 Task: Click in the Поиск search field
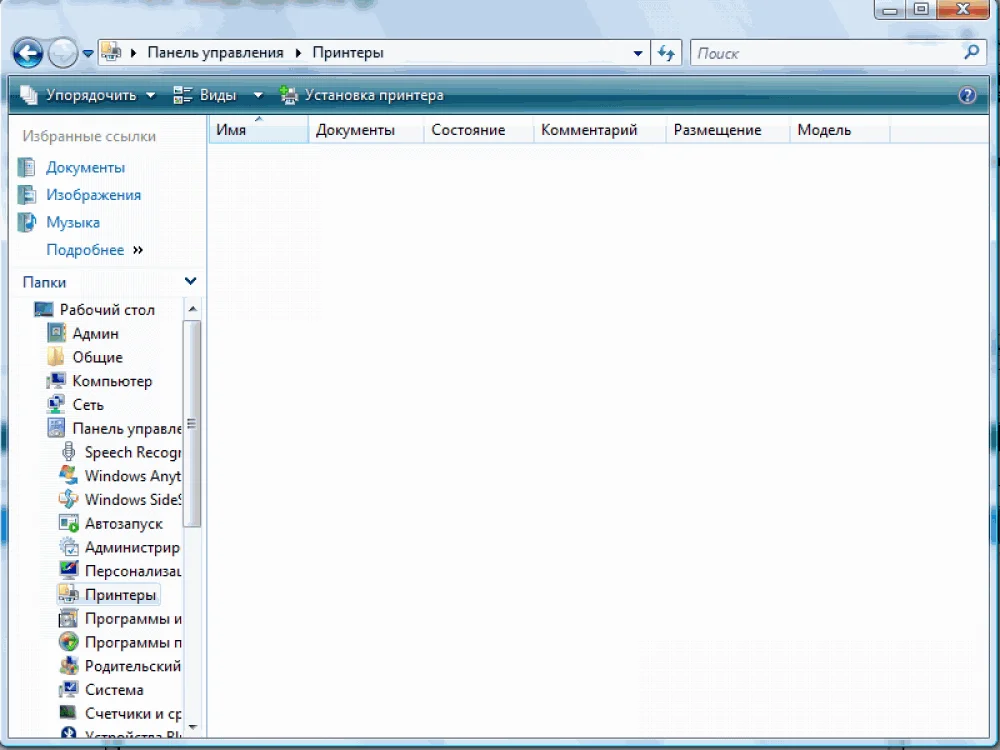(825, 53)
